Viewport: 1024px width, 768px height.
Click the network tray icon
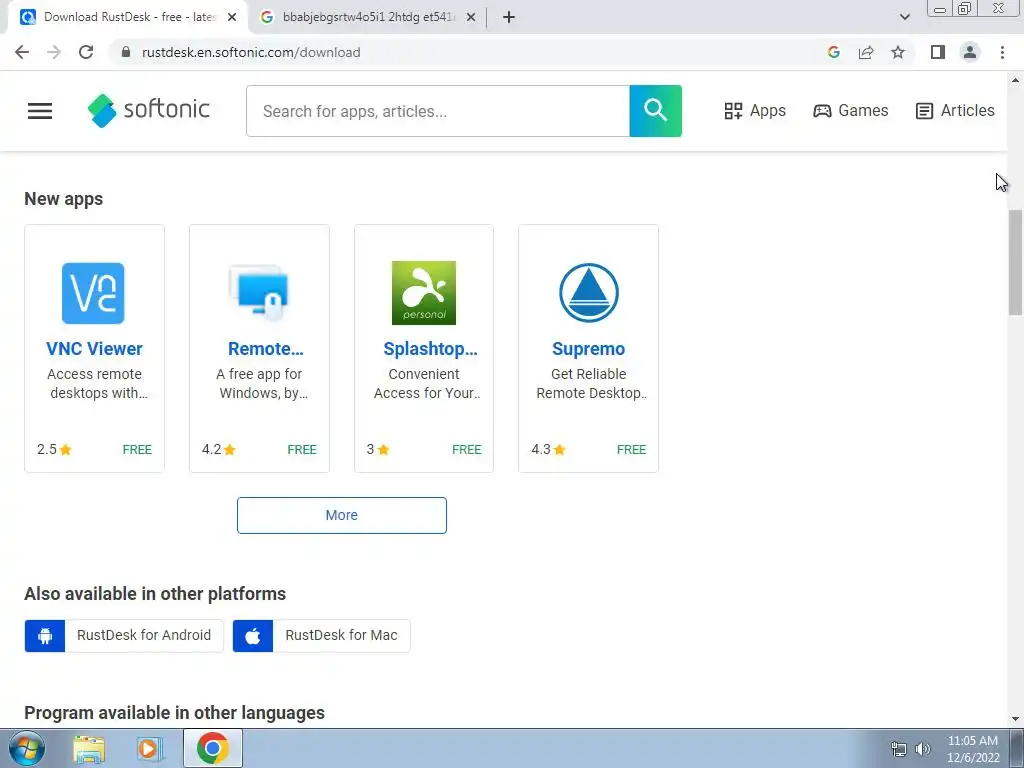tap(899, 749)
